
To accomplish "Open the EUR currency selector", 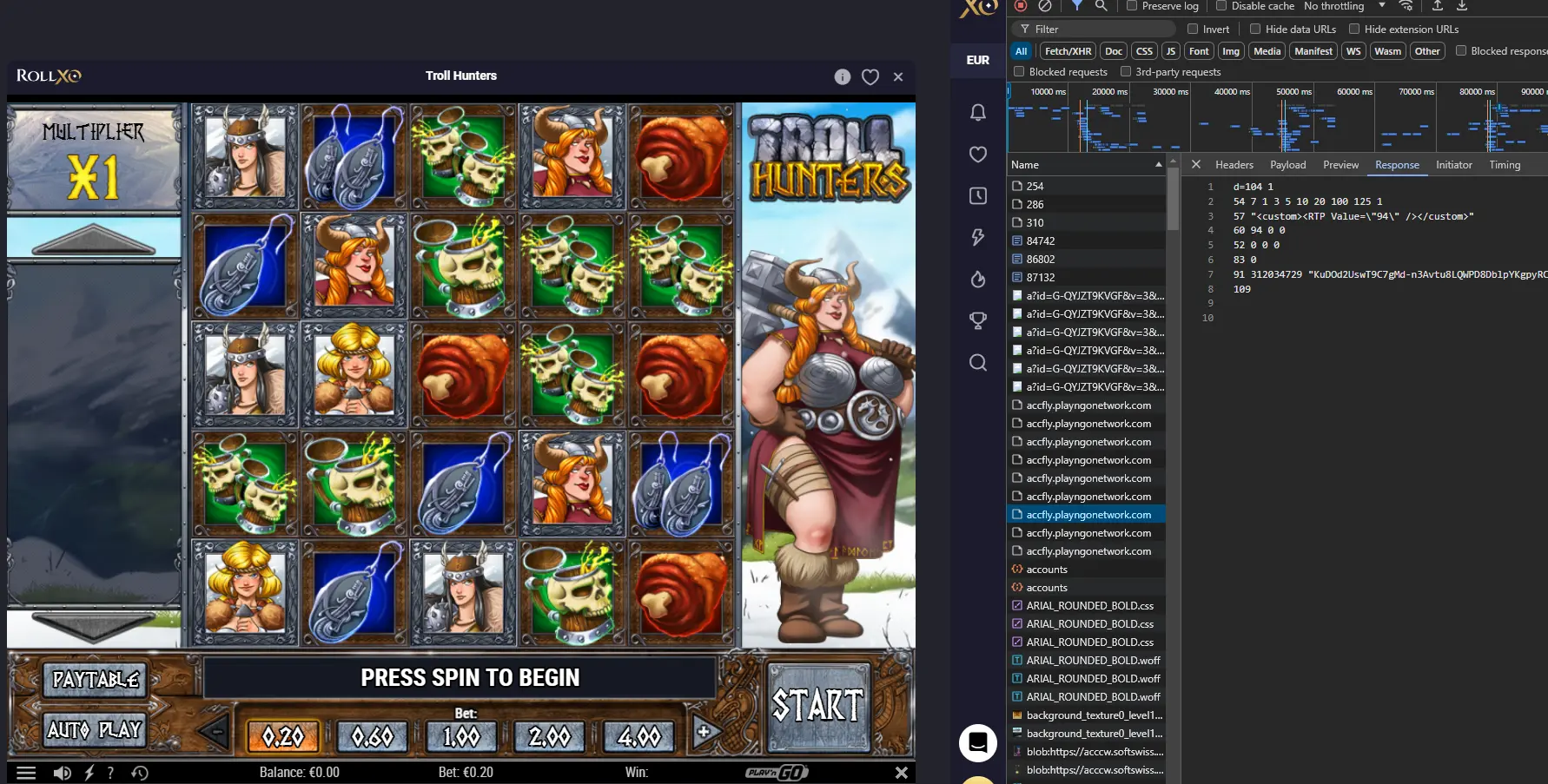I will coord(978,60).
